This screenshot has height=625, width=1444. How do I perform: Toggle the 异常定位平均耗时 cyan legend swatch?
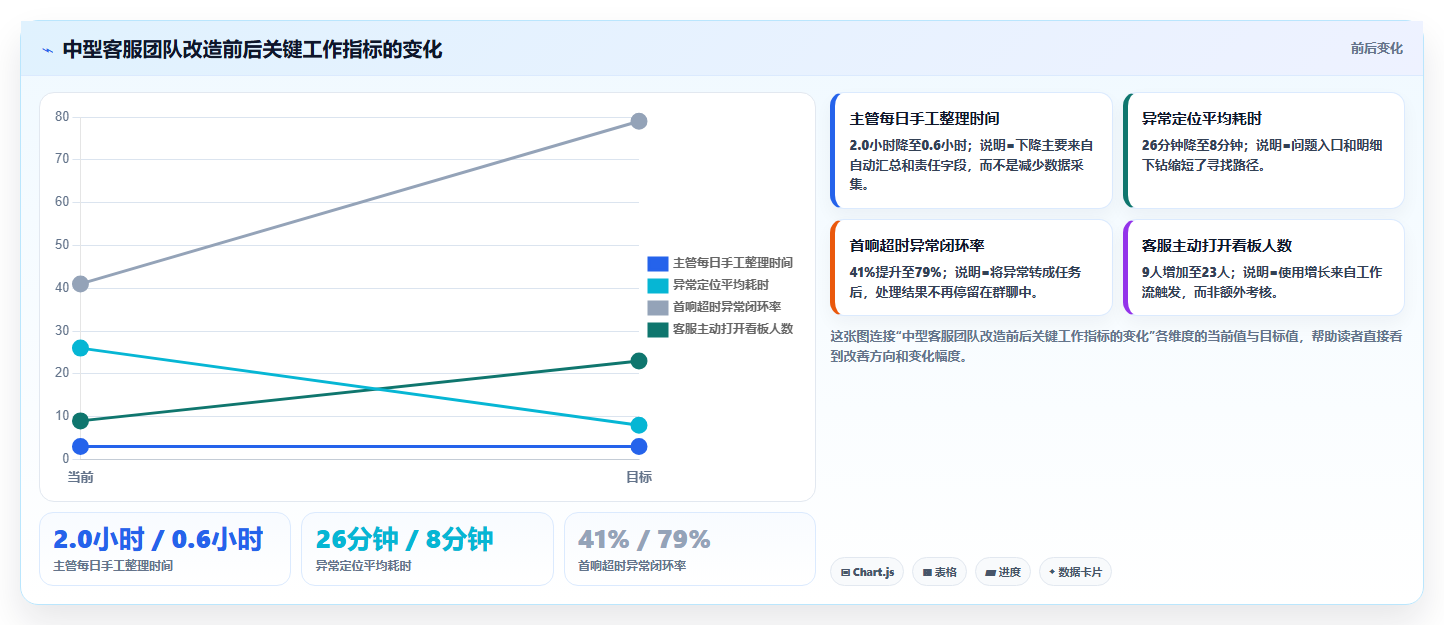coord(657,285)
